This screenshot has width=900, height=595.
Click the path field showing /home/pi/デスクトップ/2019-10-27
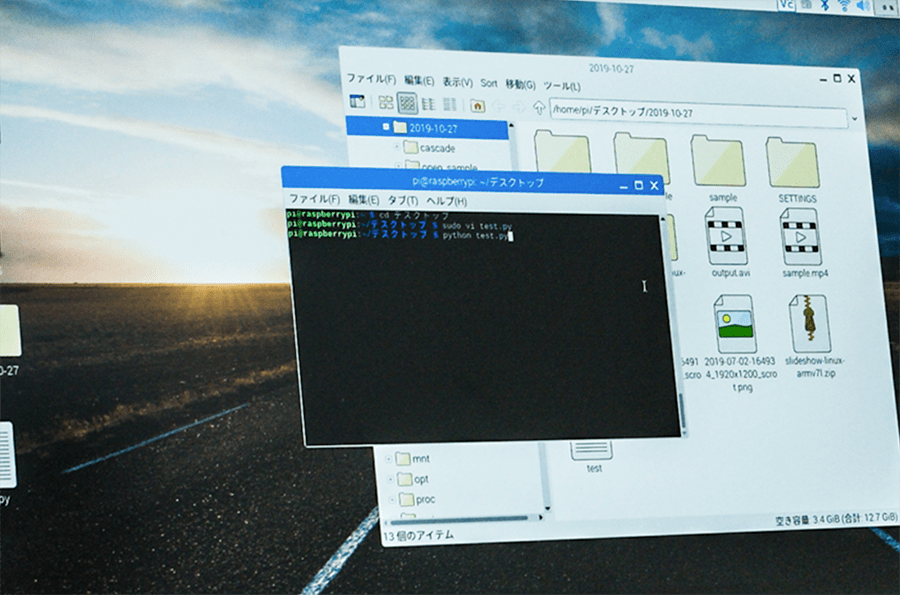coord(698,112)
